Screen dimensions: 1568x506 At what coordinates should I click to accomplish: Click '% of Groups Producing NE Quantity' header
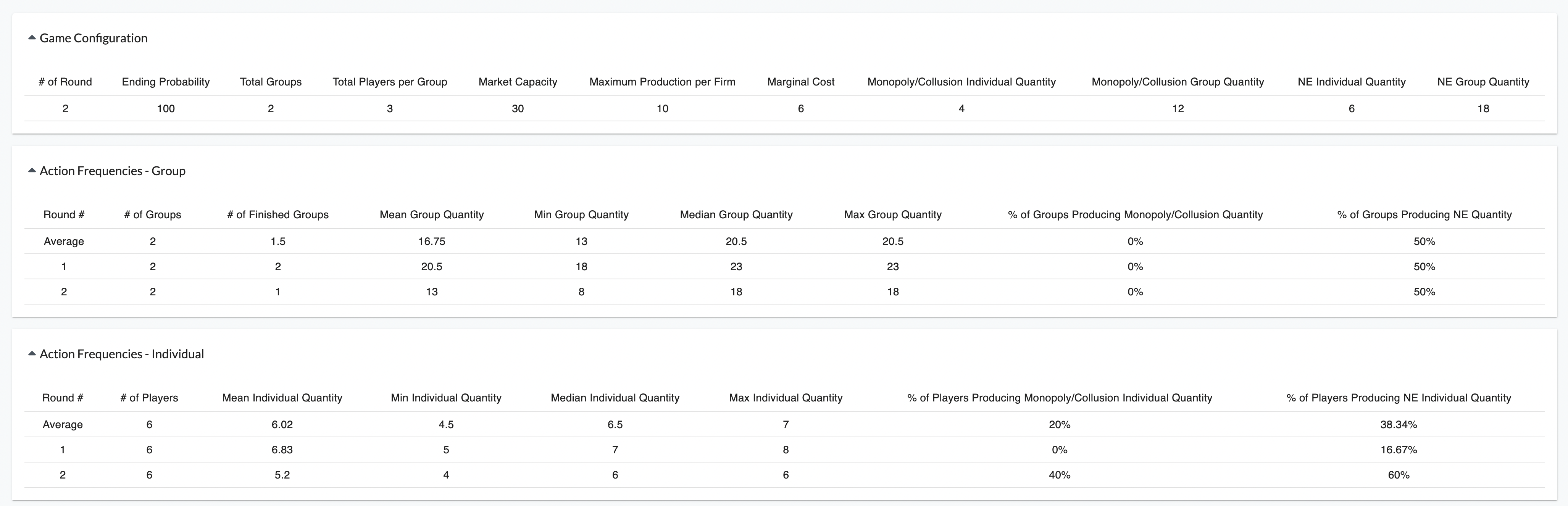coord(1424,214)
